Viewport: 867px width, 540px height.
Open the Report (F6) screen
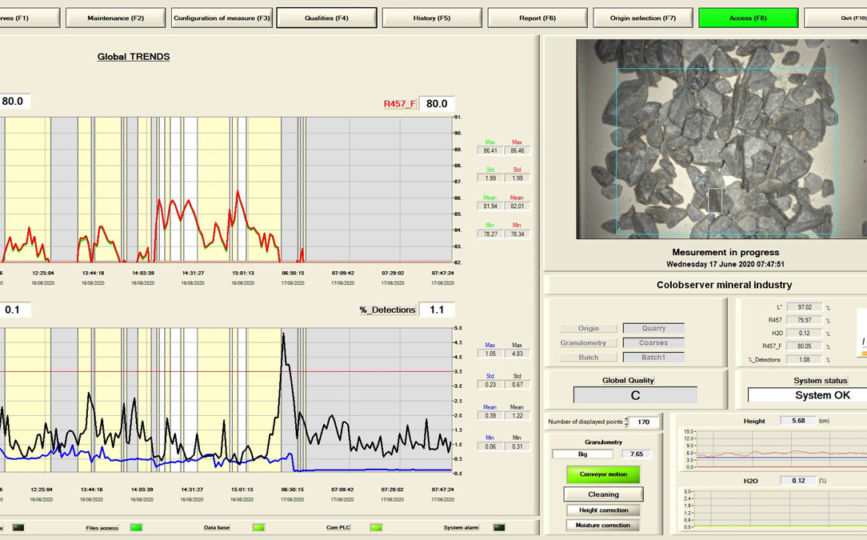point(537,18)
